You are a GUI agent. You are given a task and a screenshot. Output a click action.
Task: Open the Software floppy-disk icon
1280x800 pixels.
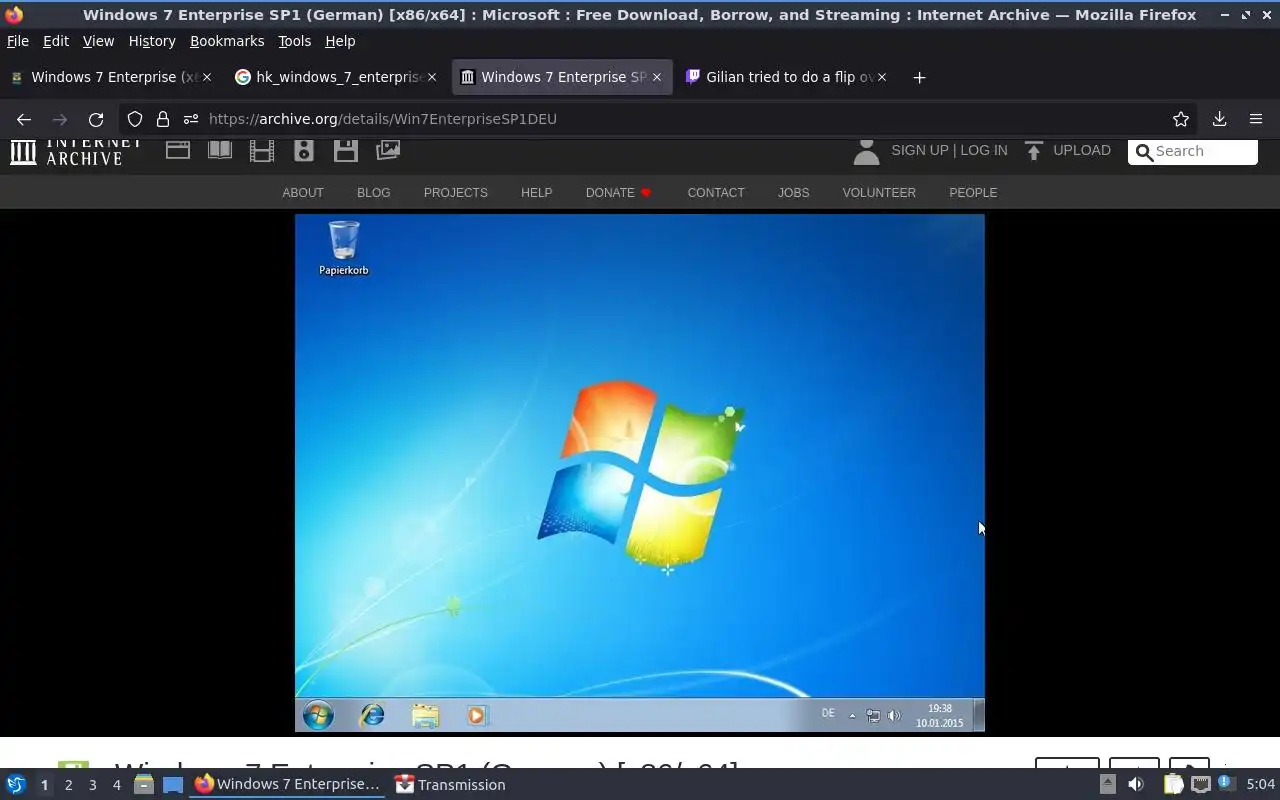pos(346,150)
